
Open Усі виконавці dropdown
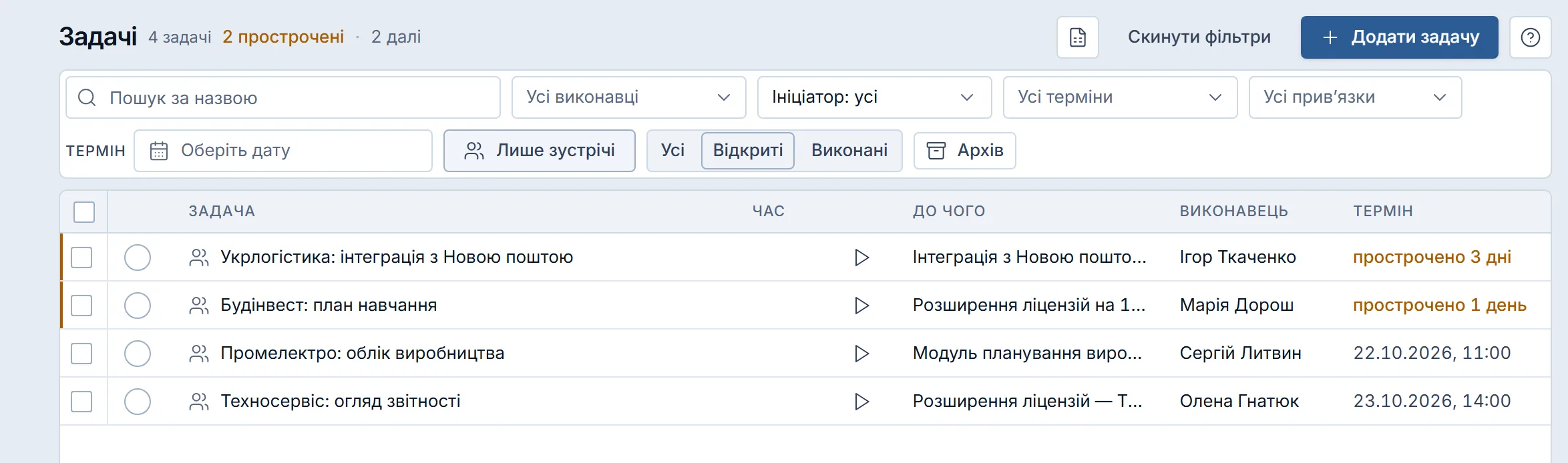(x=629, y=97)
